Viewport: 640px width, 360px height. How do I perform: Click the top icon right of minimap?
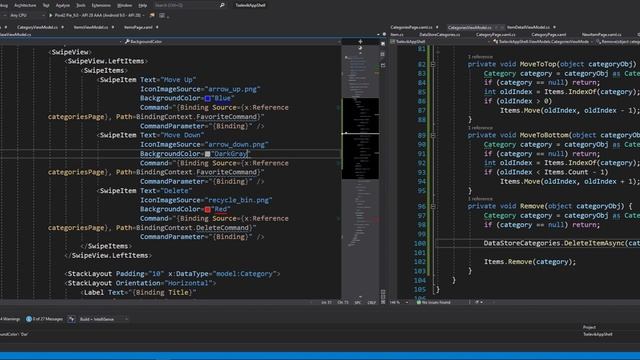coord(383,44)
